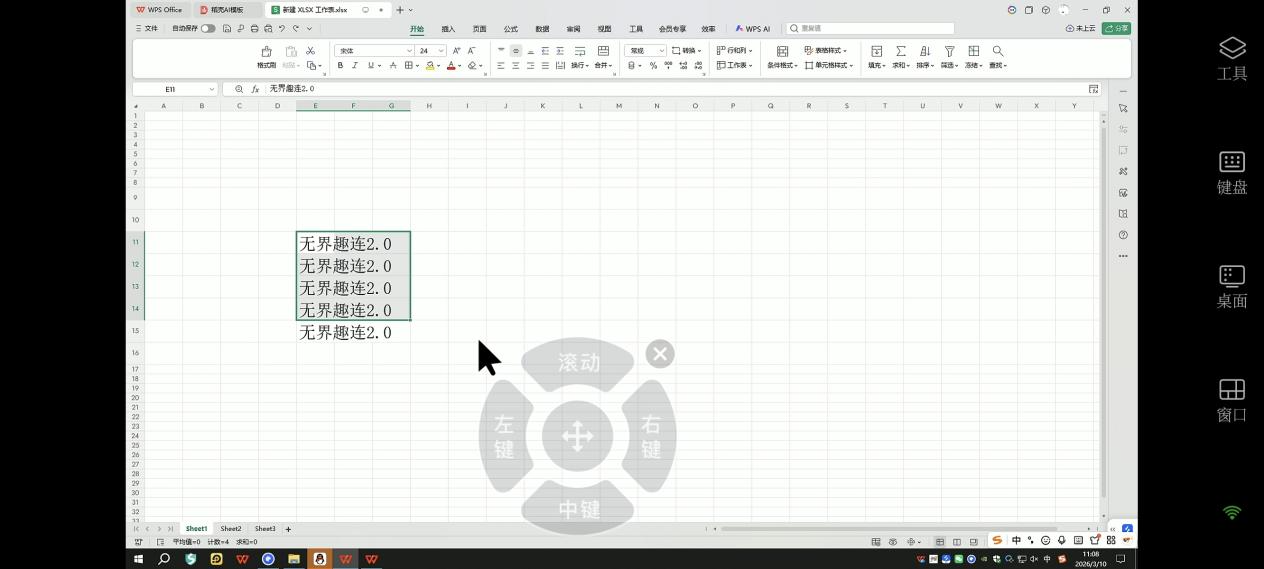This screenshot has width=1264, height=569.
Task: Toggle bold formatting
Action: tap(340, 66)
